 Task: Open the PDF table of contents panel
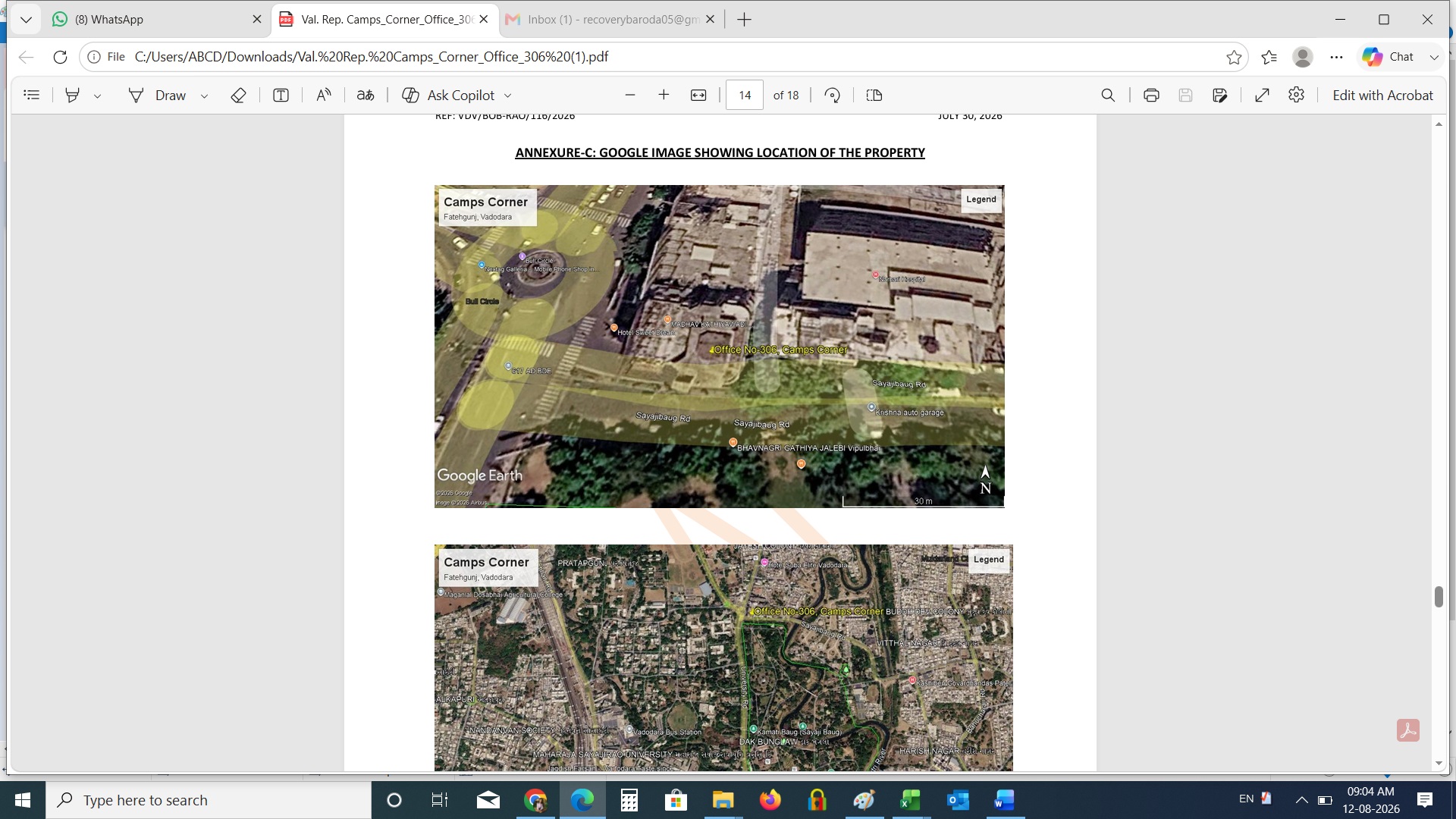coord(32,95)
